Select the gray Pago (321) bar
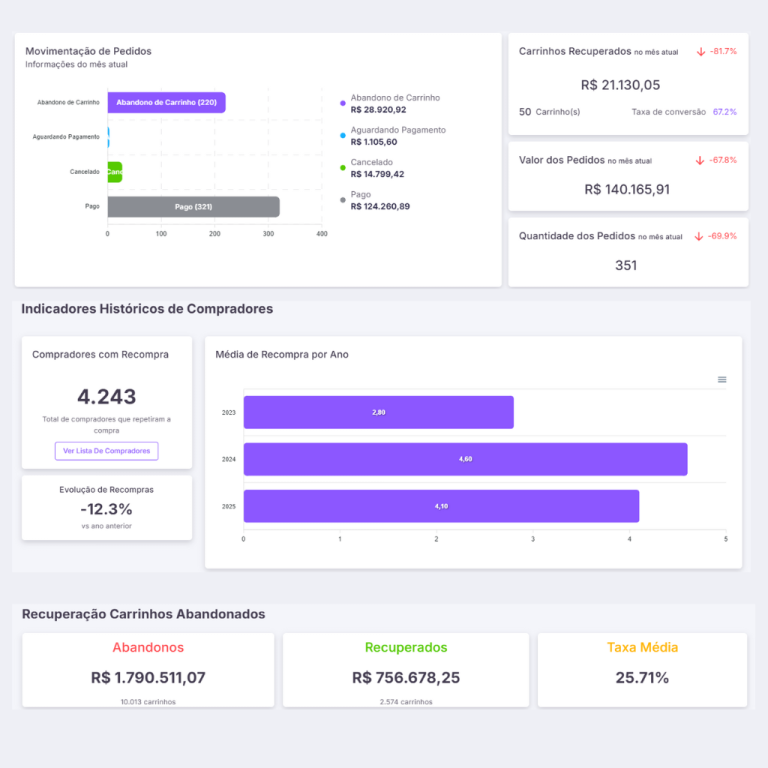 [193, 207]
